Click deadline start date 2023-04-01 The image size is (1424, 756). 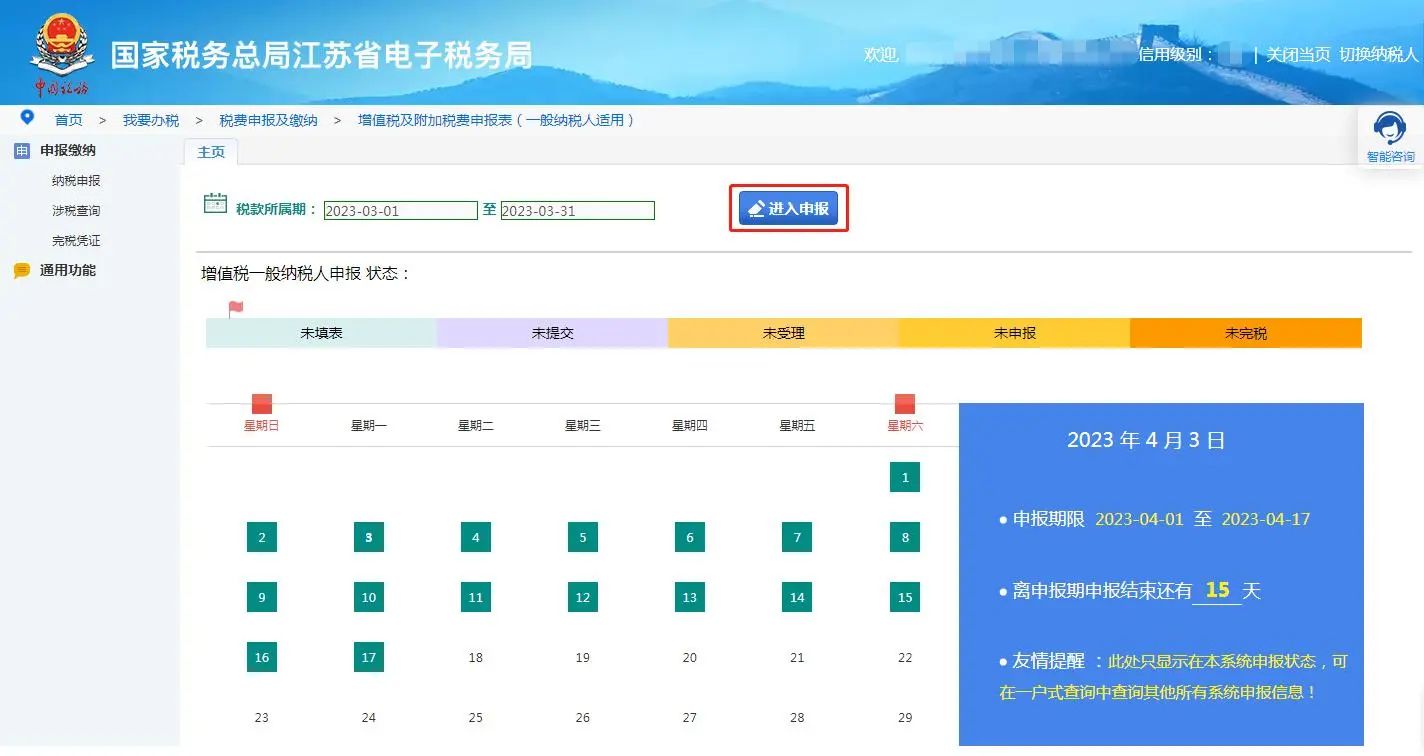click(x=1139, y=519)
